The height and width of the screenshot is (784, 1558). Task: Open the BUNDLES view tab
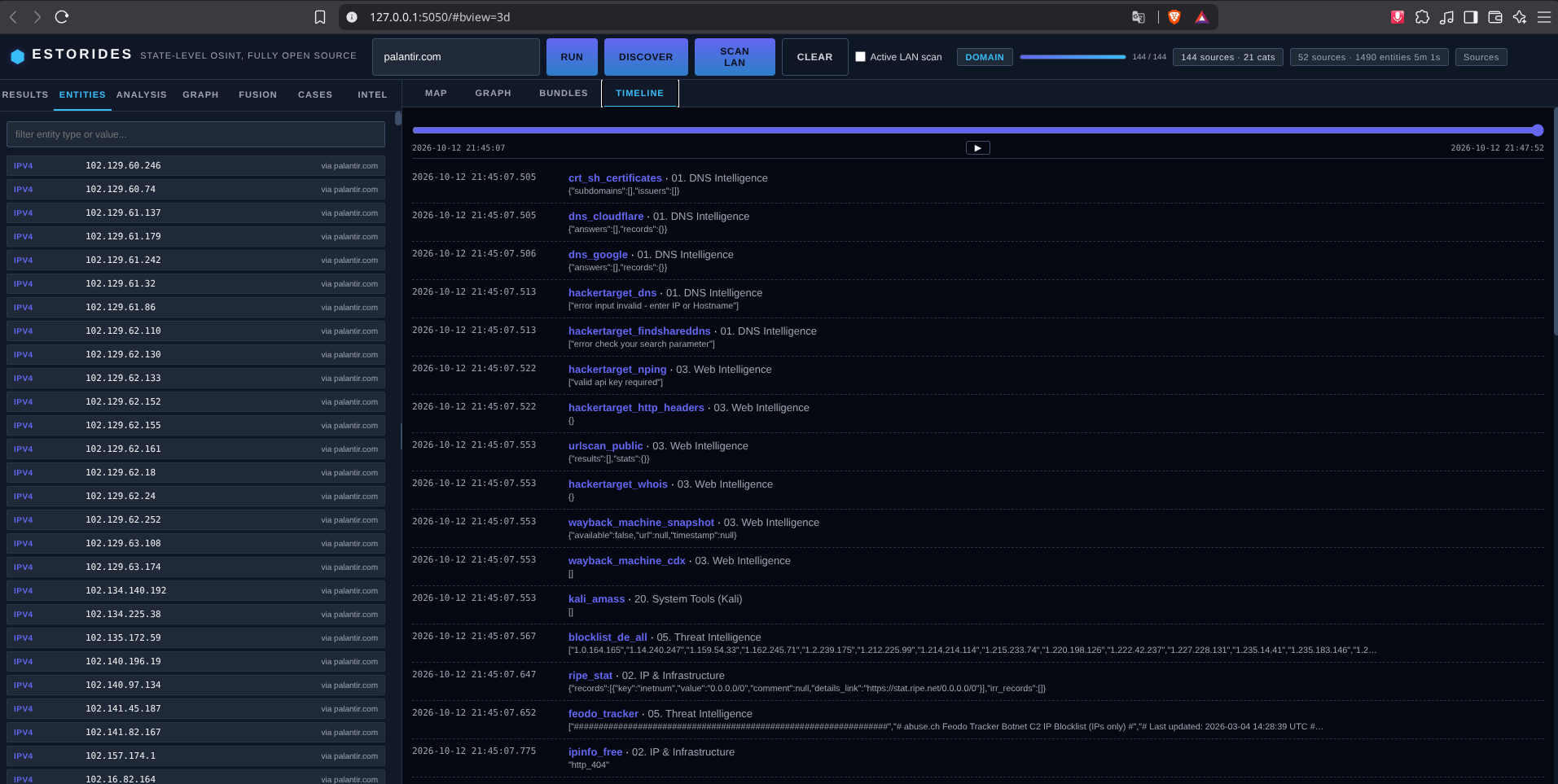pos(564,93)
